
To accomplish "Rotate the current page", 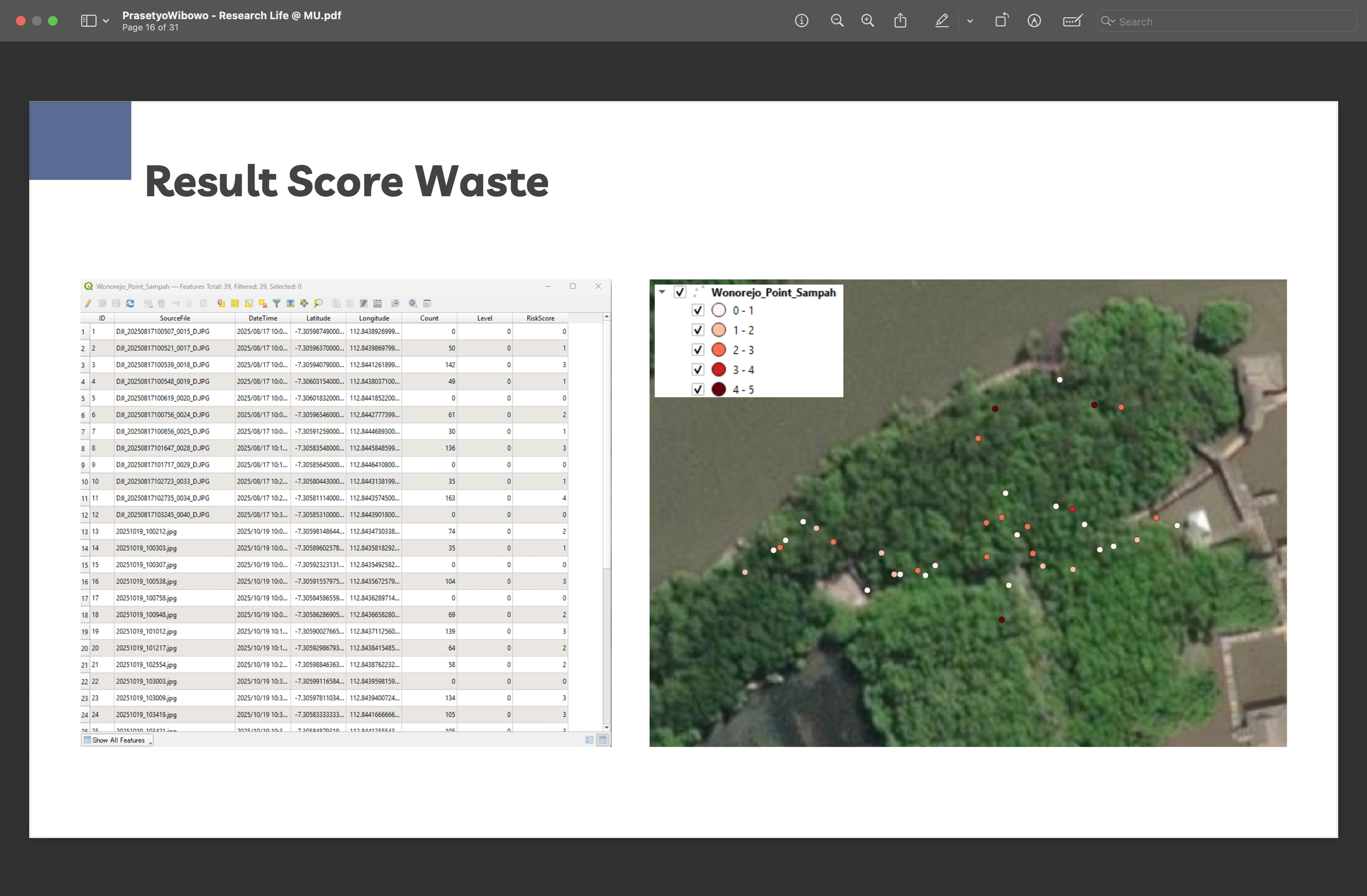I will (x=1002, y=21).
